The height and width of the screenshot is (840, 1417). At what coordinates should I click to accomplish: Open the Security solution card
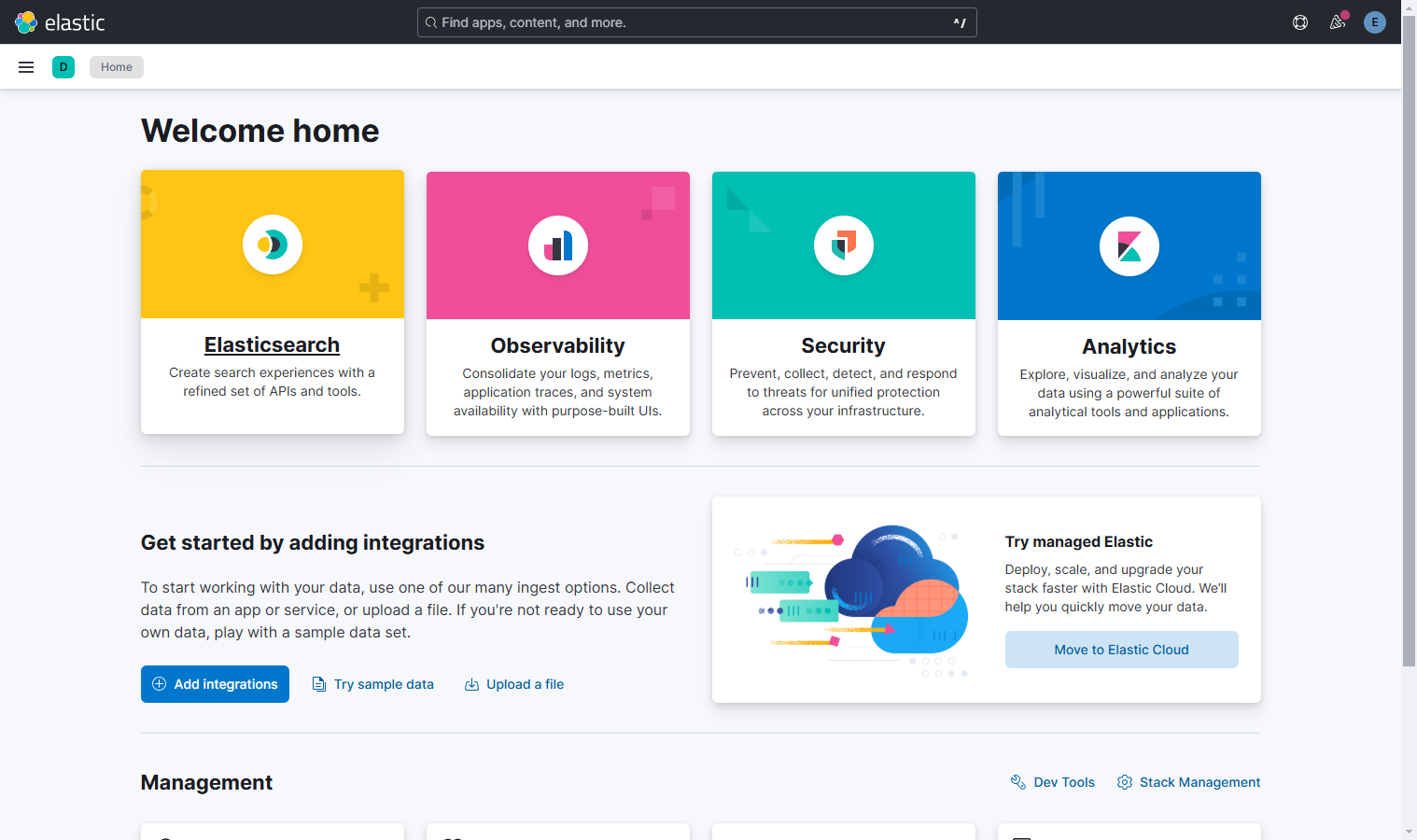(x=844, y=303)
